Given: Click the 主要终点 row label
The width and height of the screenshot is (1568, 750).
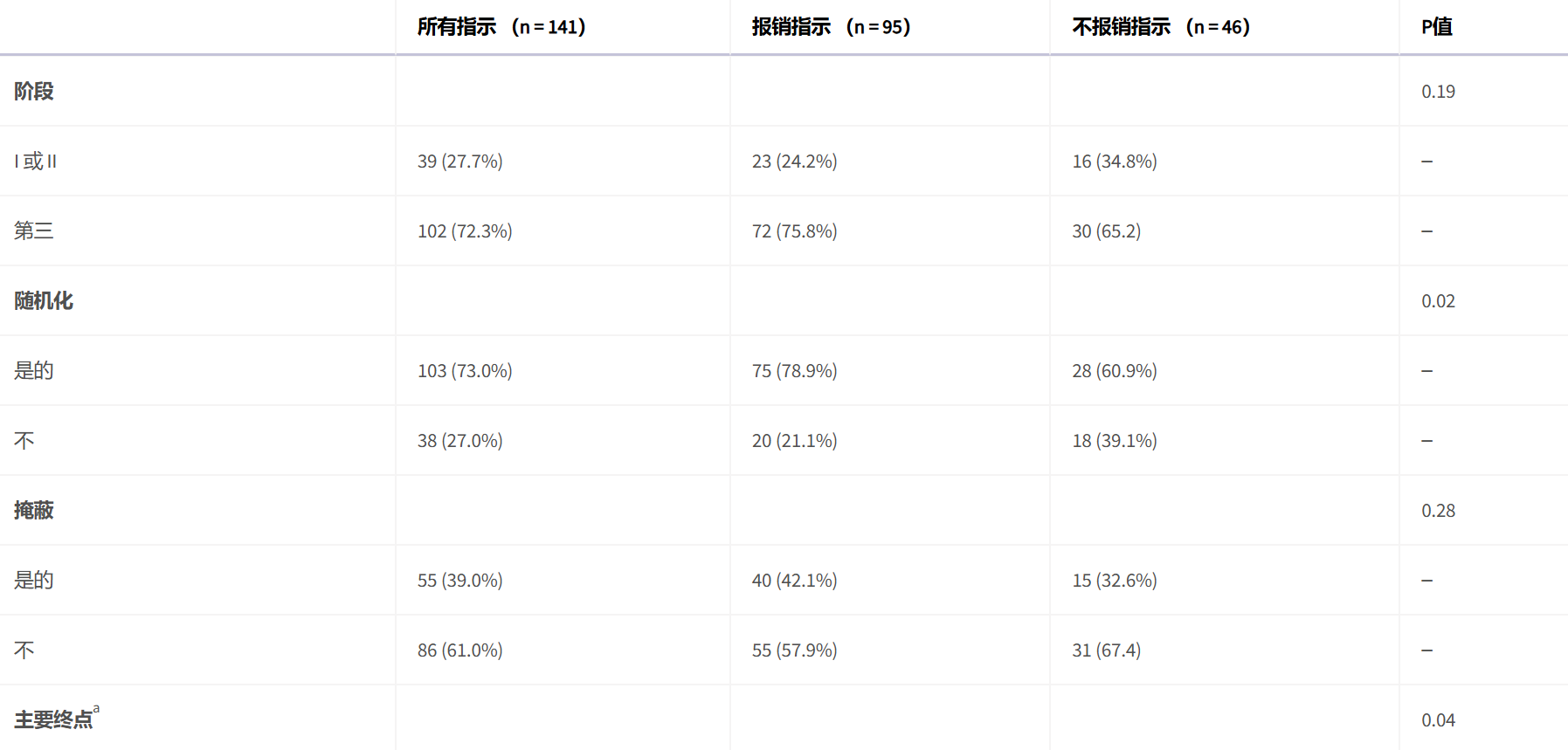Looking at the screenshot, I should click(53, 719).
